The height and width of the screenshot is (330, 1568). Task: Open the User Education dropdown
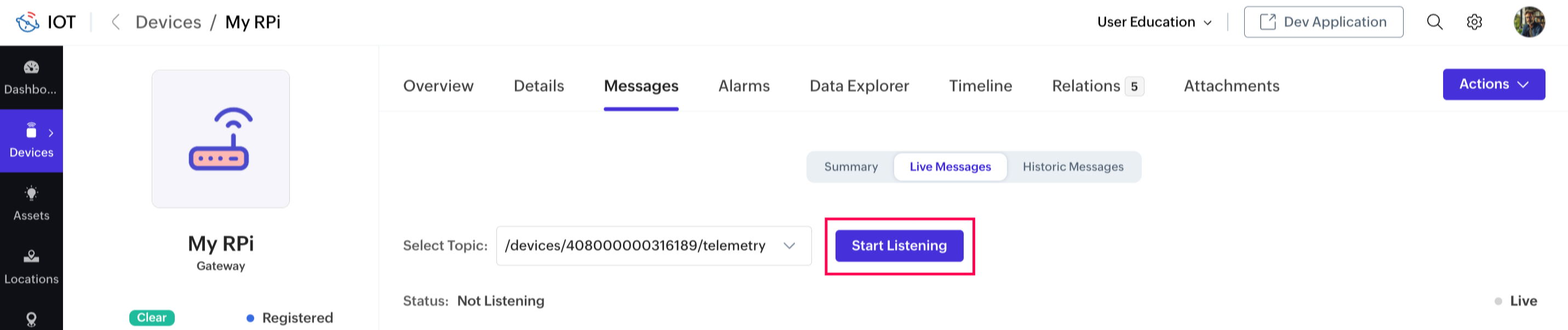pos(1154,22)
